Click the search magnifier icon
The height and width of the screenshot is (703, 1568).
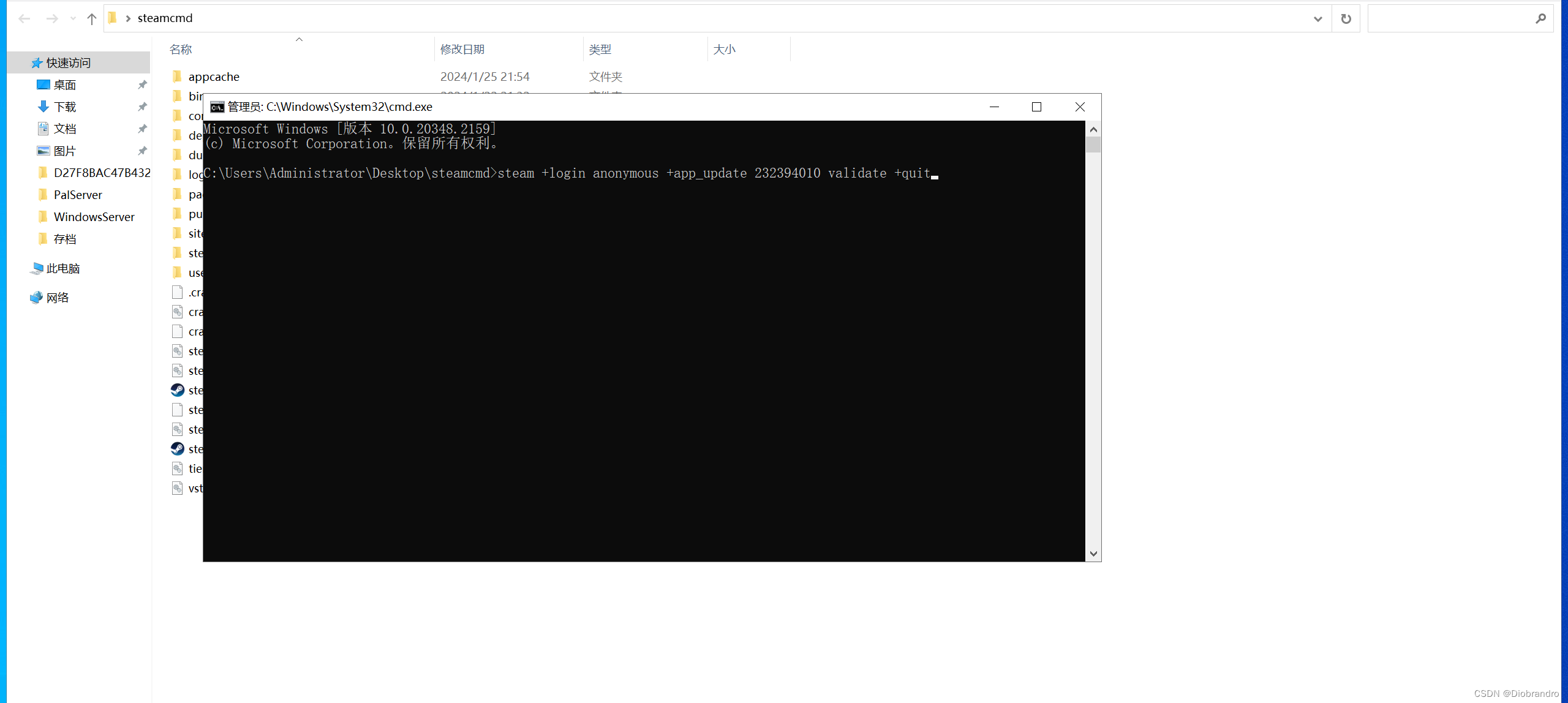[x=1540, y=19]
